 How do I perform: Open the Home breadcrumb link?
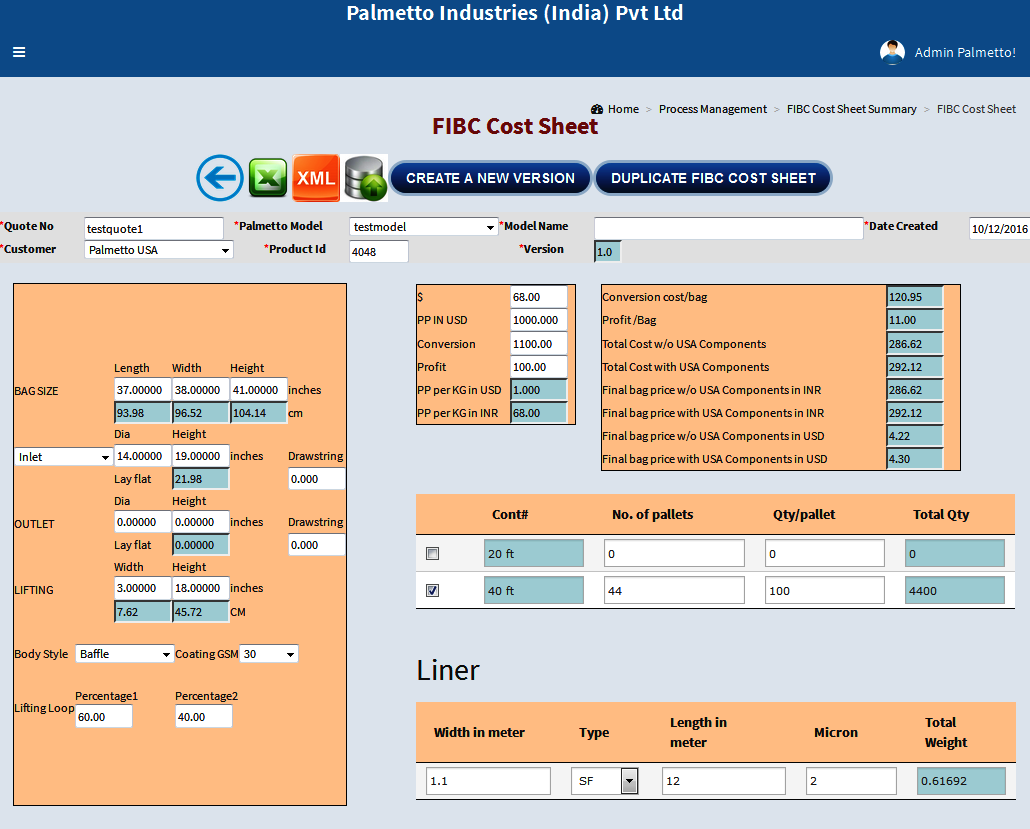pyautogui.click(x=623, y=109)
